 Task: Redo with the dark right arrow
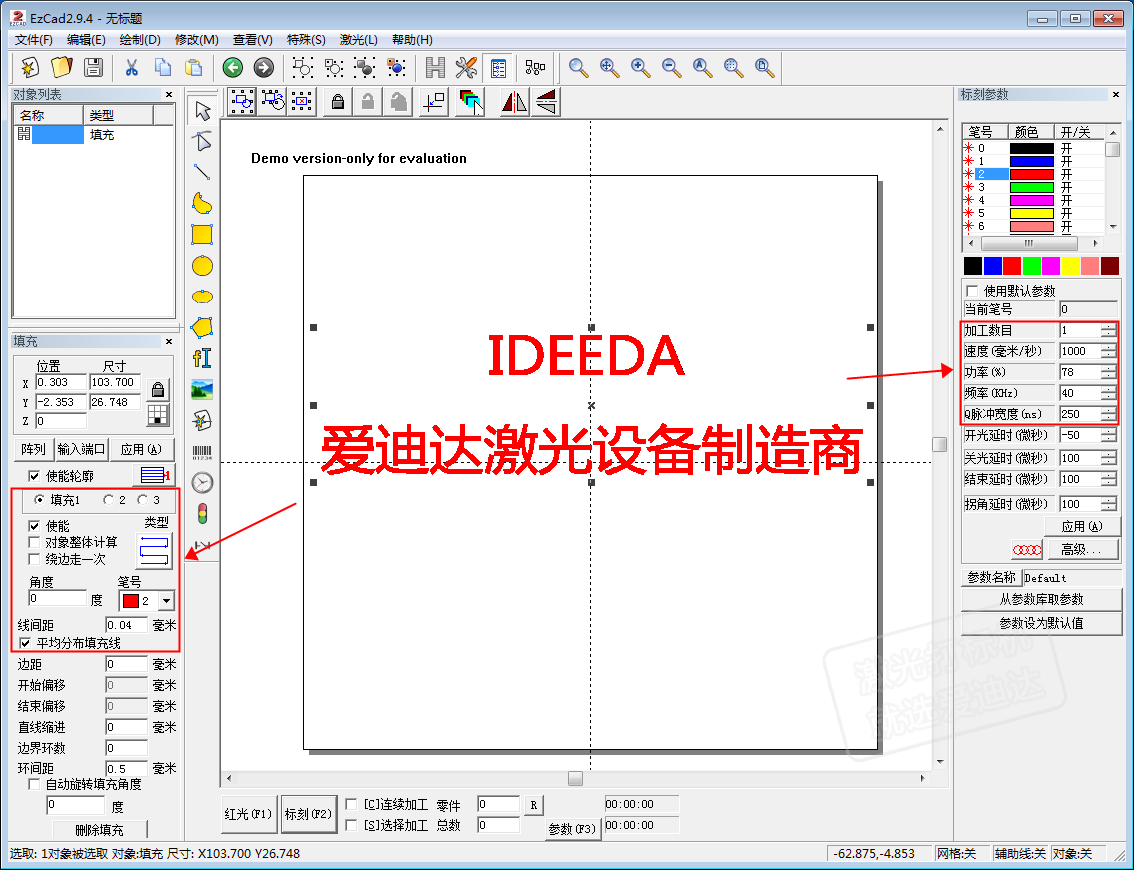[264, 68]
